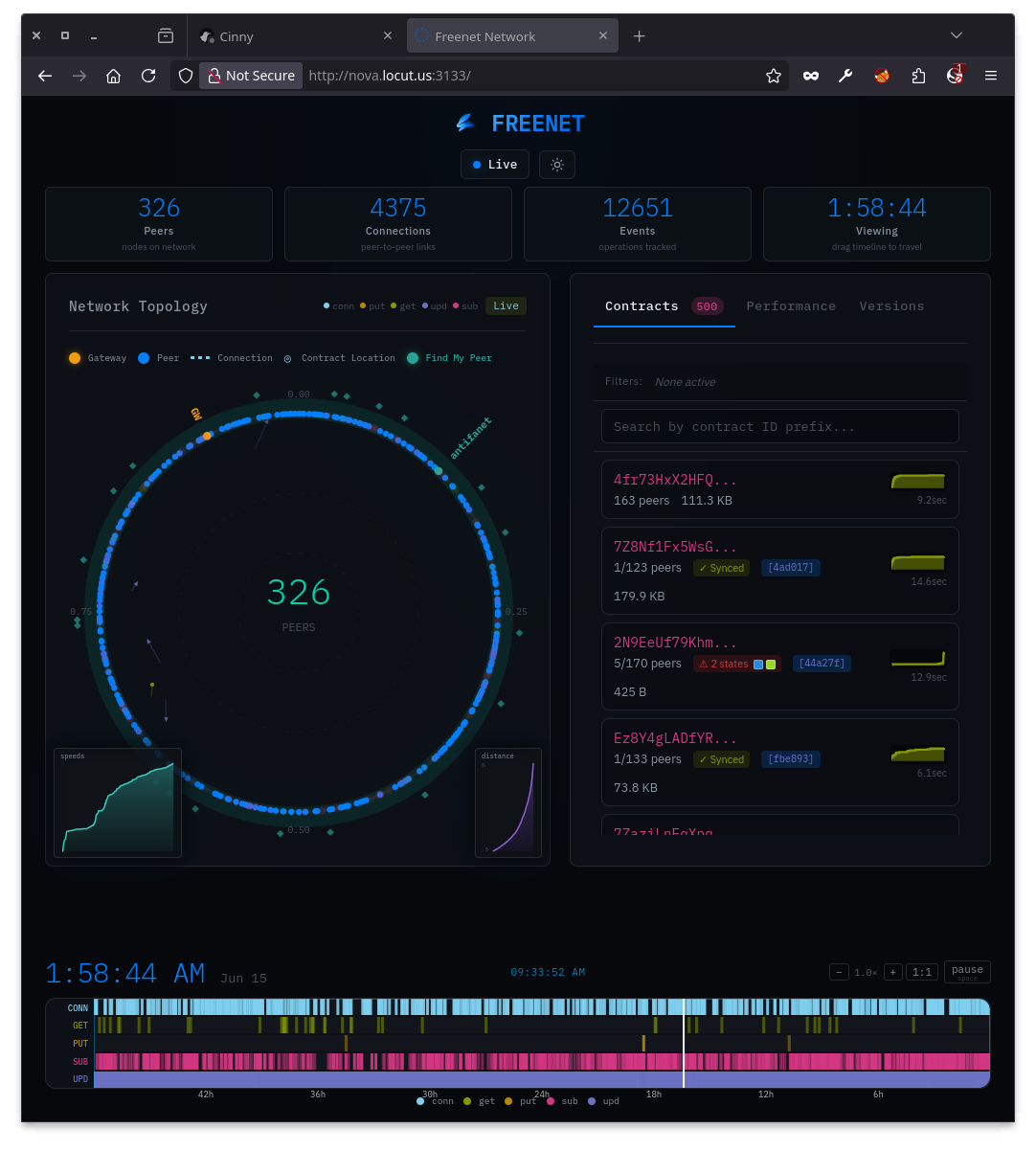
Task: Click the Contract Location legend icon
Action: click(x=287, y=358)
